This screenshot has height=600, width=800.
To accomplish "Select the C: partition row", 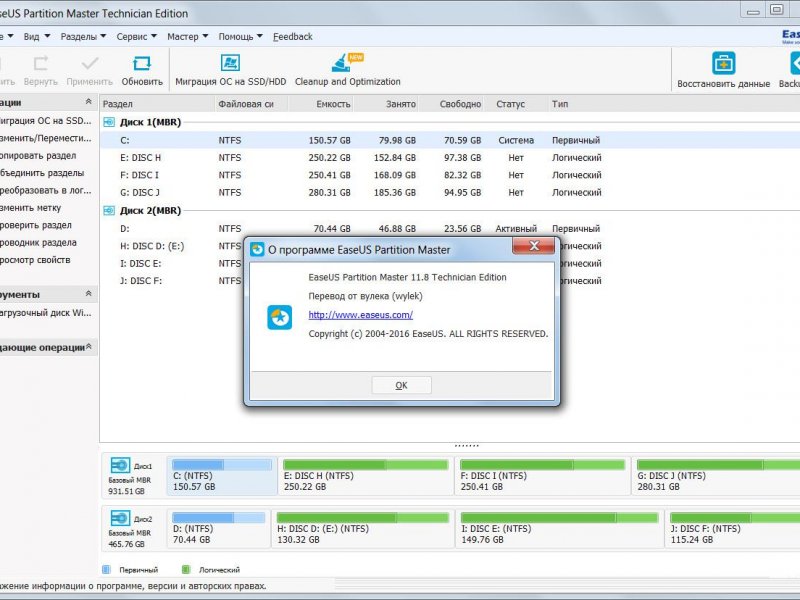I will (450, 140).
